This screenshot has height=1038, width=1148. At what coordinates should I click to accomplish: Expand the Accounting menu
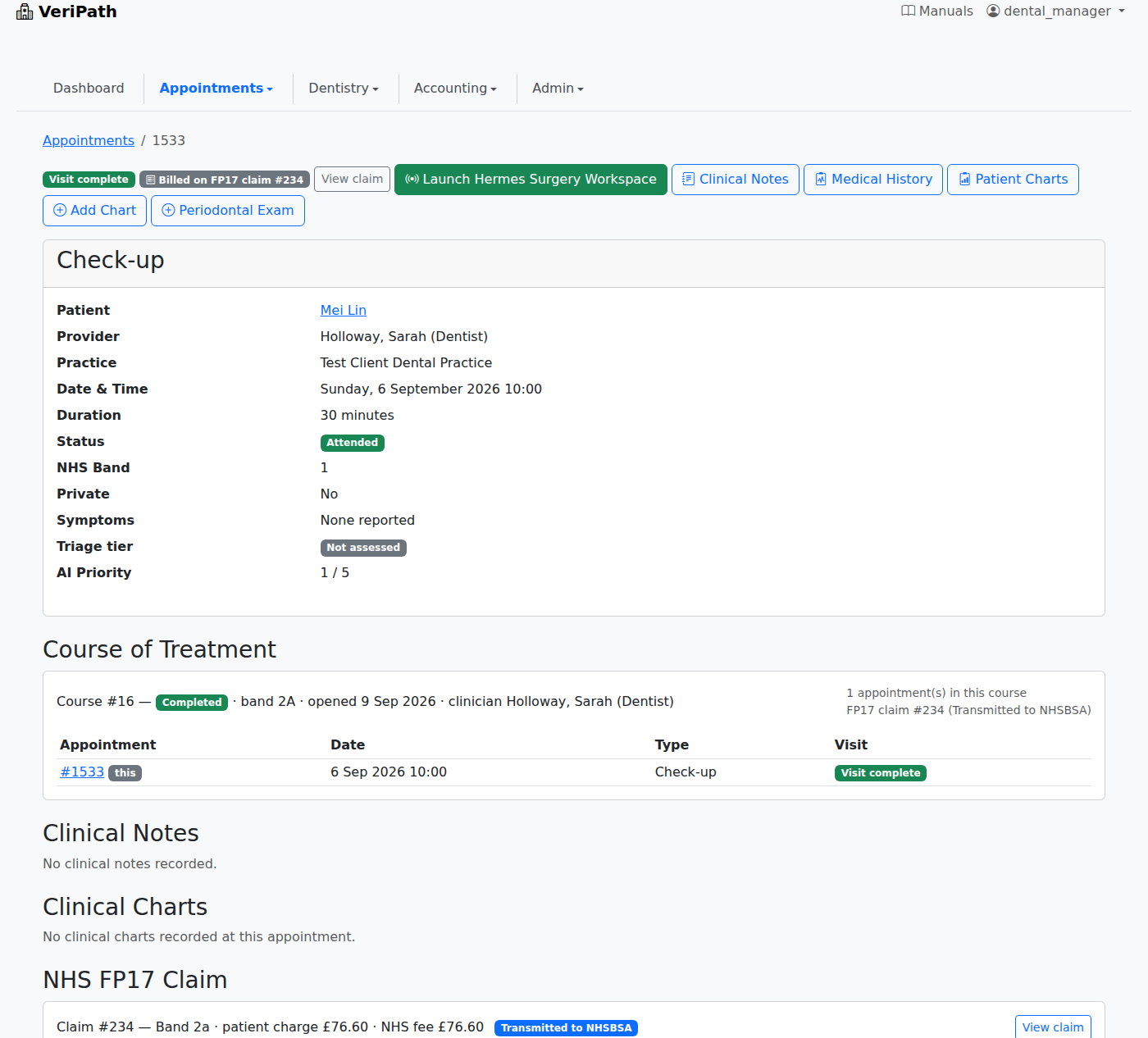pos(455,88)
